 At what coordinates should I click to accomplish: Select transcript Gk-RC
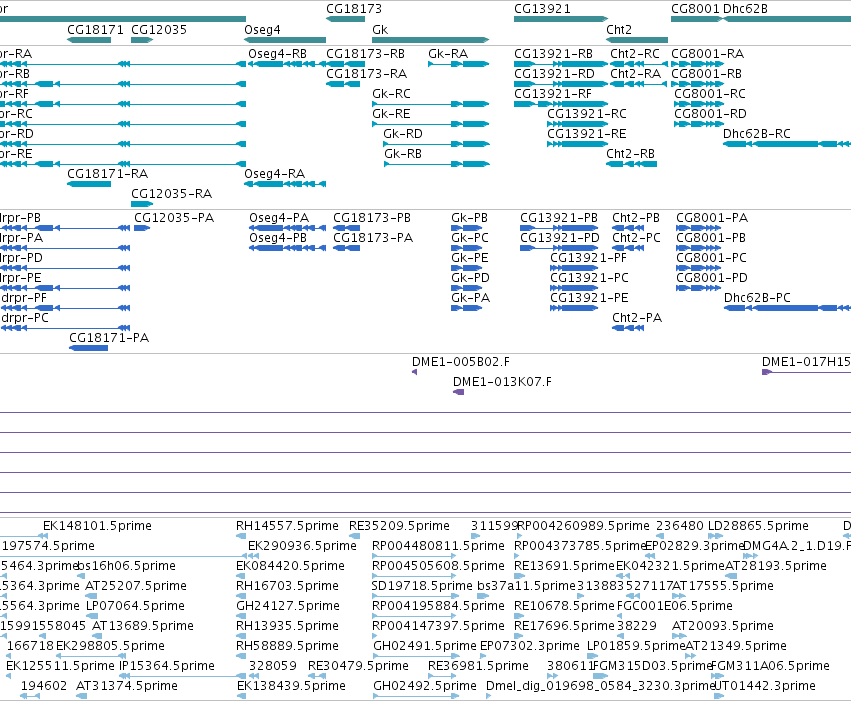(391, 94)
